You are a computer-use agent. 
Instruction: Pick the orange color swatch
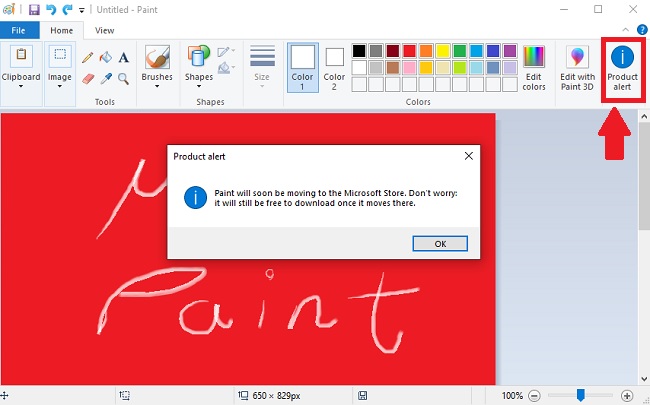[x=426, y=51]
